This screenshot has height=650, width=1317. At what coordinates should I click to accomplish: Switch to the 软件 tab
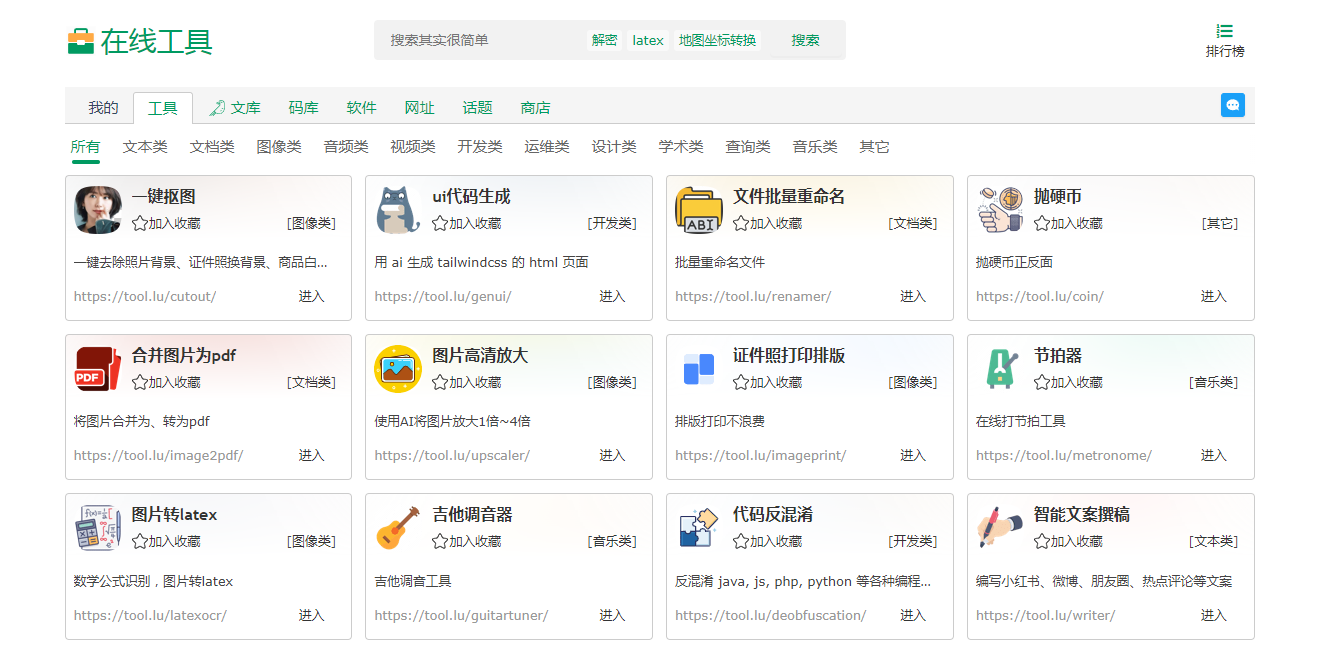(x=361, y=107)
